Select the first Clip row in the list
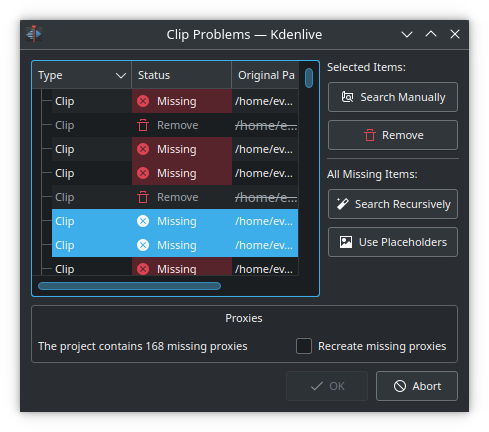 click(175, 101)
